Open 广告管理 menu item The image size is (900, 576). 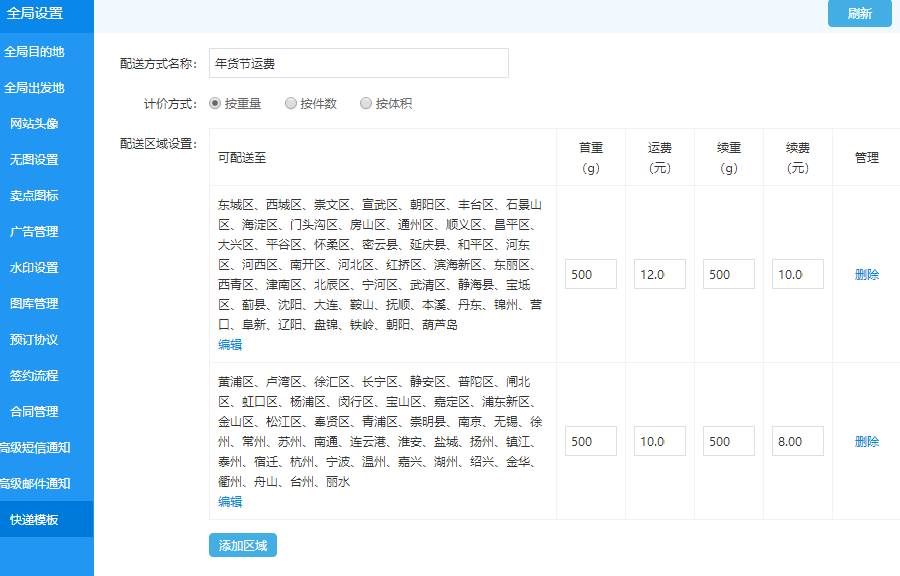(35, 232)
